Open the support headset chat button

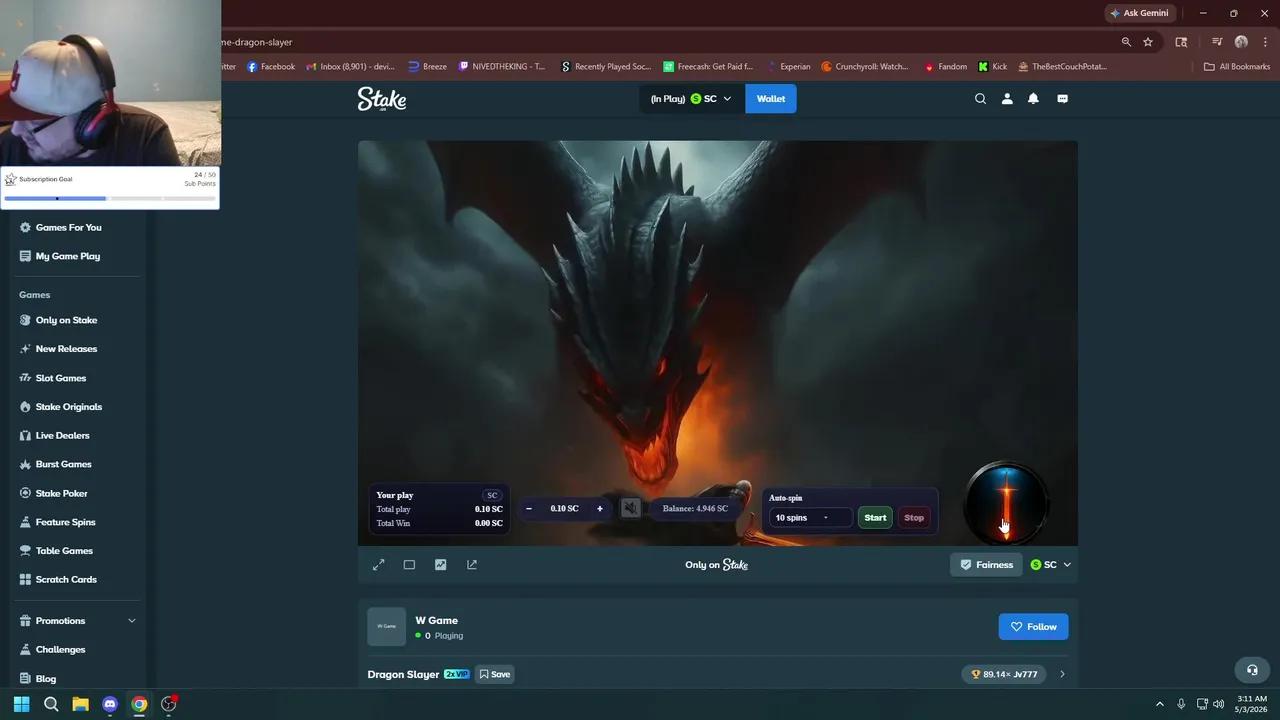[1251, 670]
